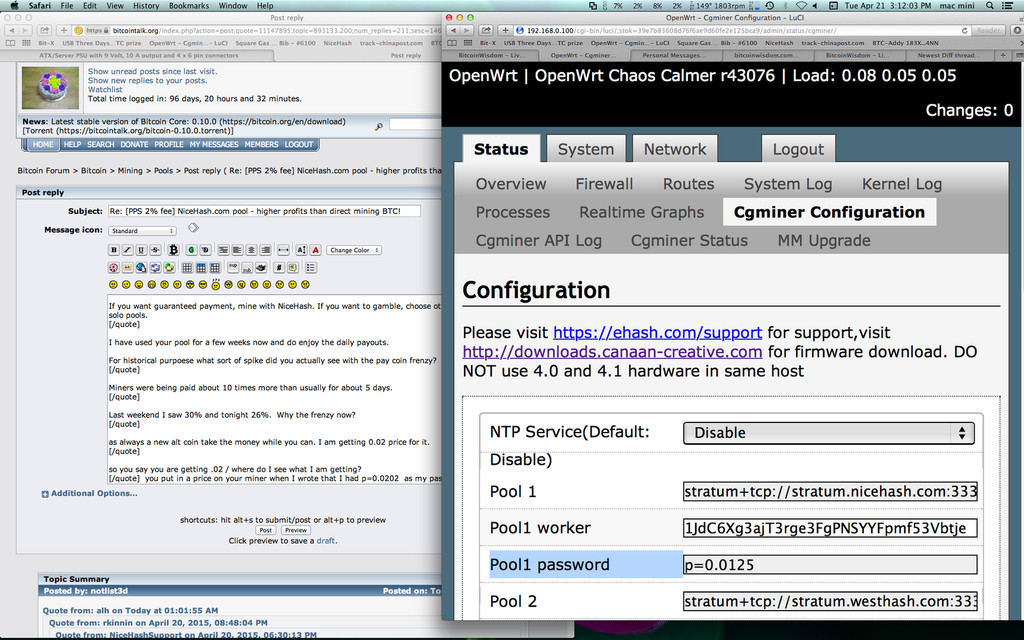Click MY MESSAGES in the forum navigation
Screen dimensions: 1024x640
[214, 144]
